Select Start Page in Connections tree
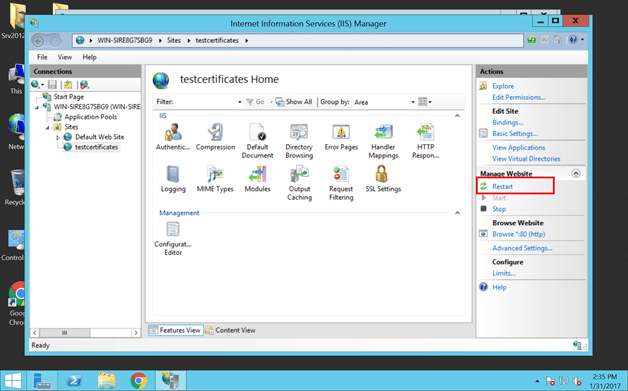The height and width of the screenshot is (391, 628). (68, 97)
